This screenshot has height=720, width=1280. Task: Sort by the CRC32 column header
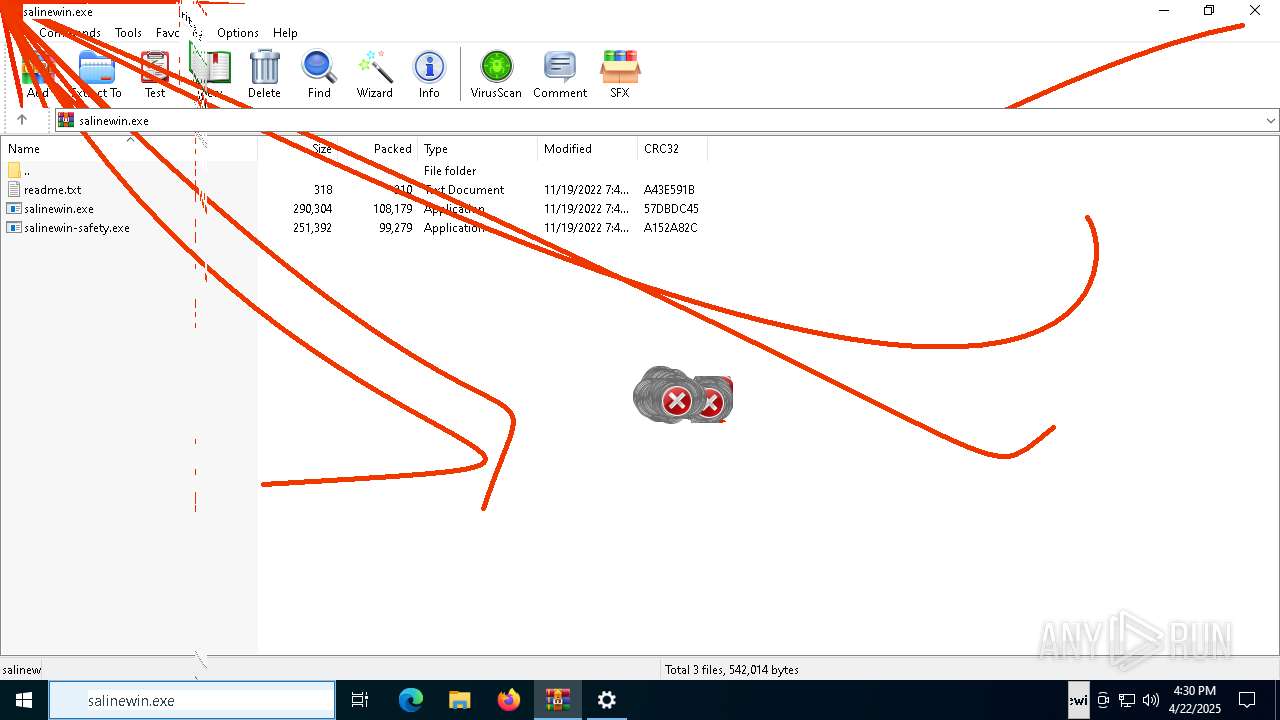pos(673,149)
